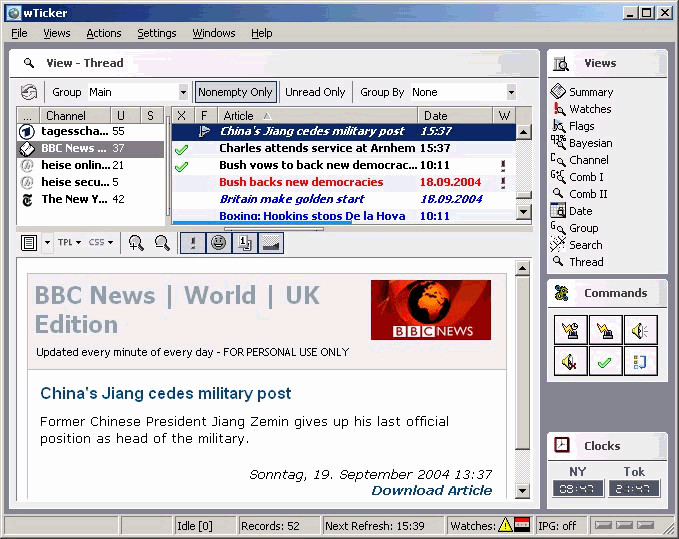Screen dimensions: 679x539
Task: Open the Search view
Action: tap(576, 245)
